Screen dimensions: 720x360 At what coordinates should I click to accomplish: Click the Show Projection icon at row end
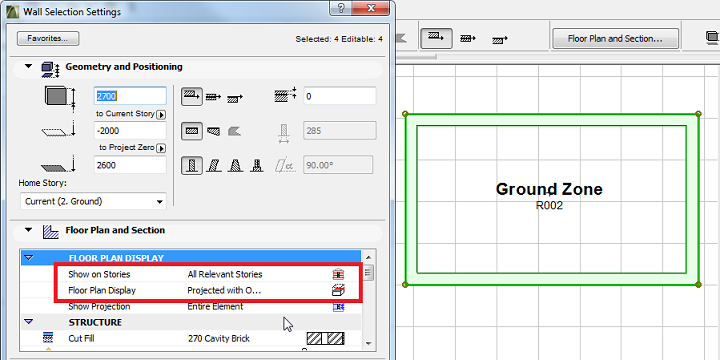pos(338,307)
